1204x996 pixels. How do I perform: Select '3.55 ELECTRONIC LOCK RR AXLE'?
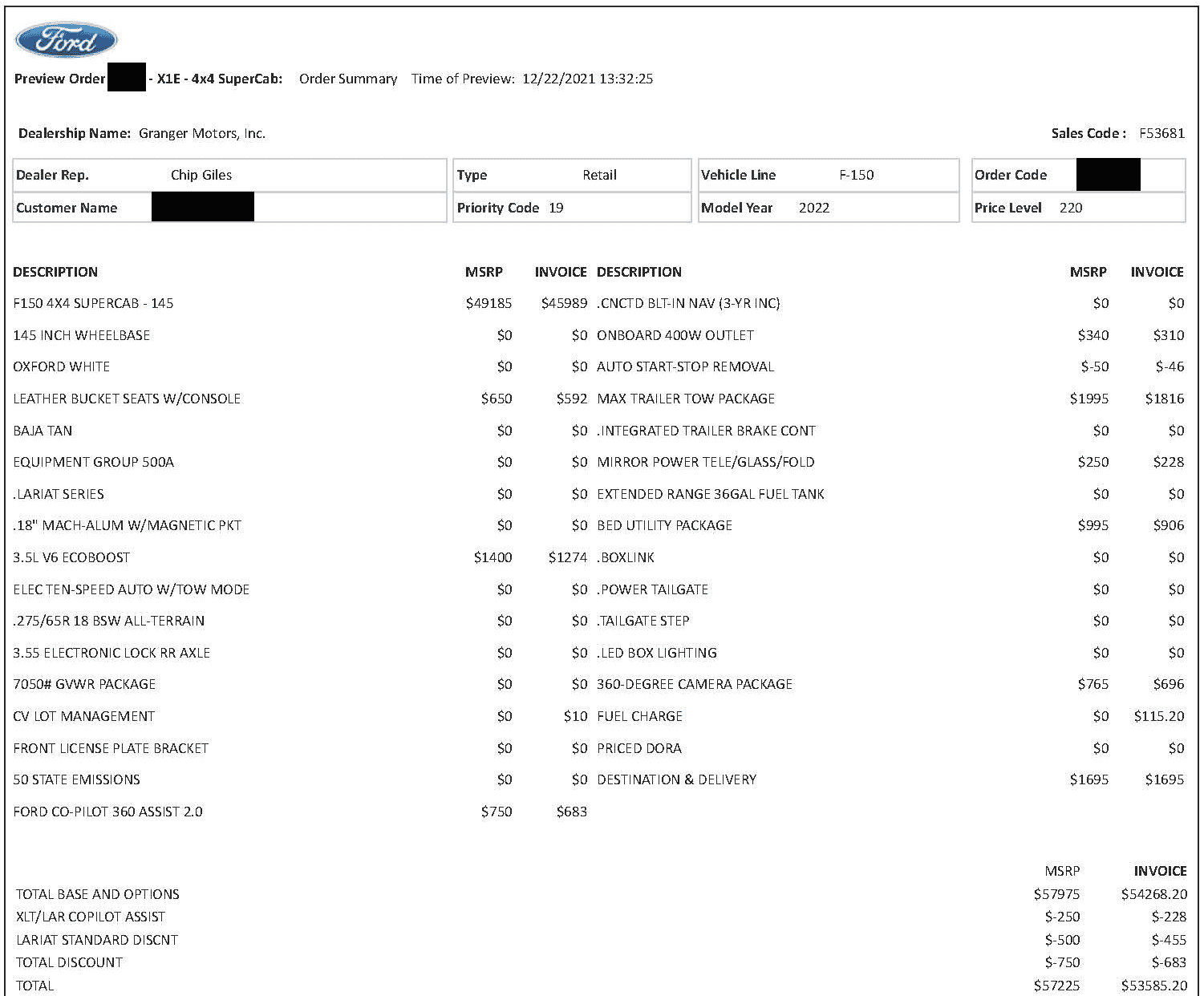point(111,653)
